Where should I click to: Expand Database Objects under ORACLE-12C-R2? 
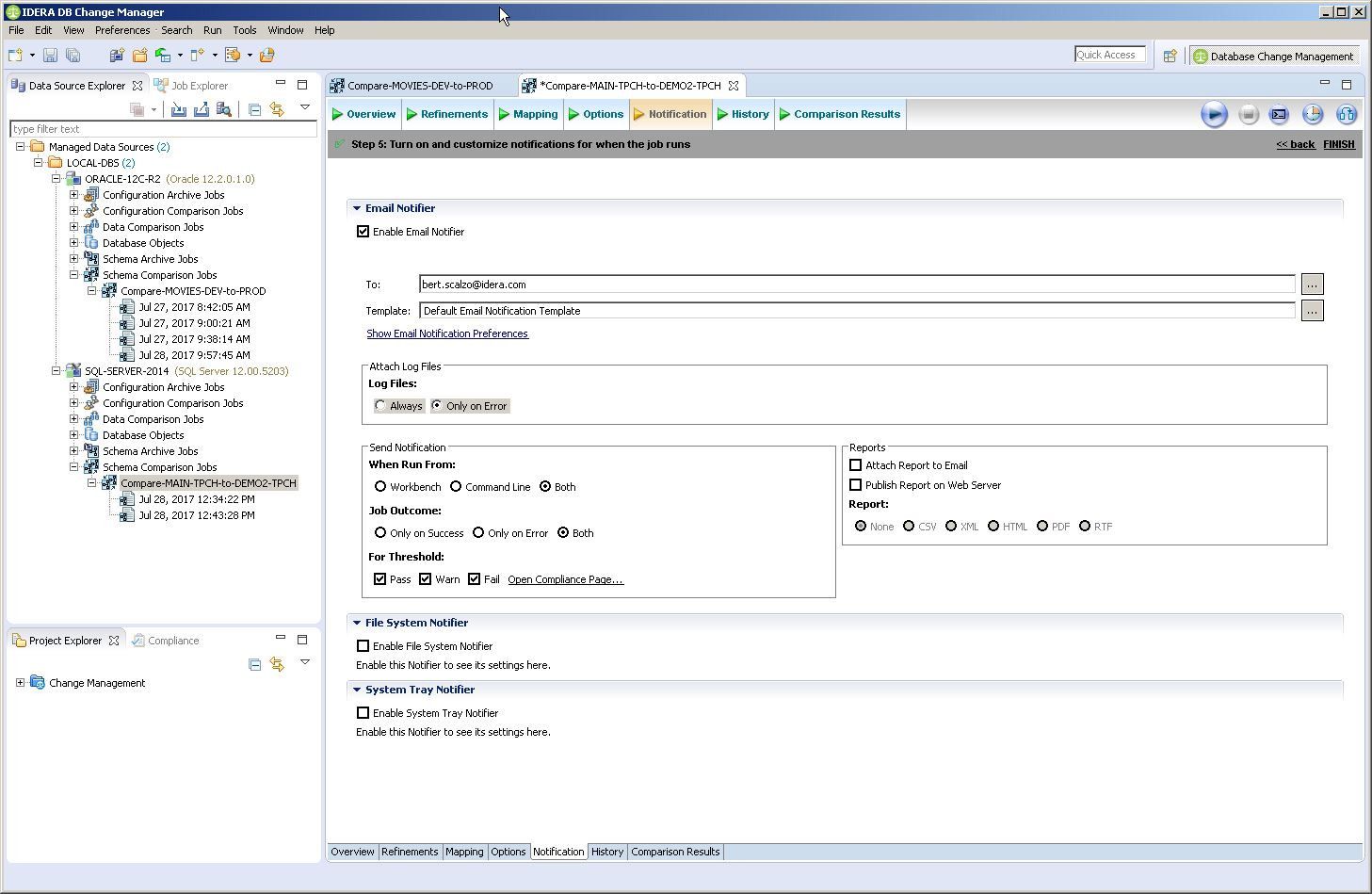pyautogui.click(x=74, y=243)
